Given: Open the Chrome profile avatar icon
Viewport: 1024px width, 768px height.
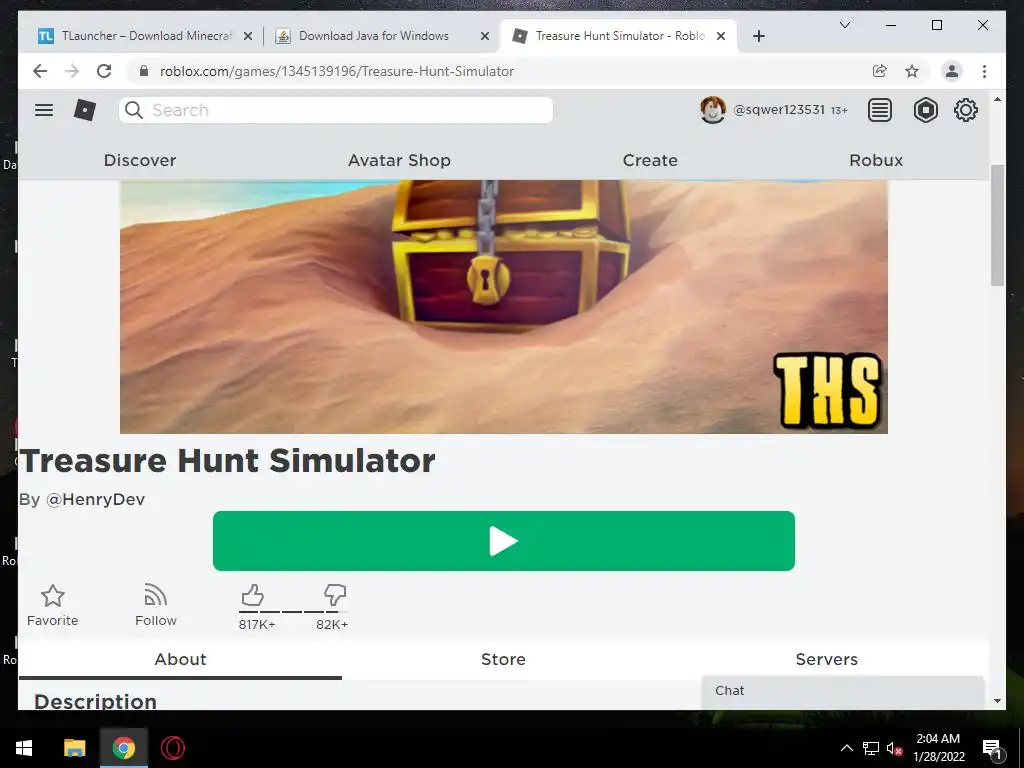Looking at the screenshot, I should pos(952,71).
